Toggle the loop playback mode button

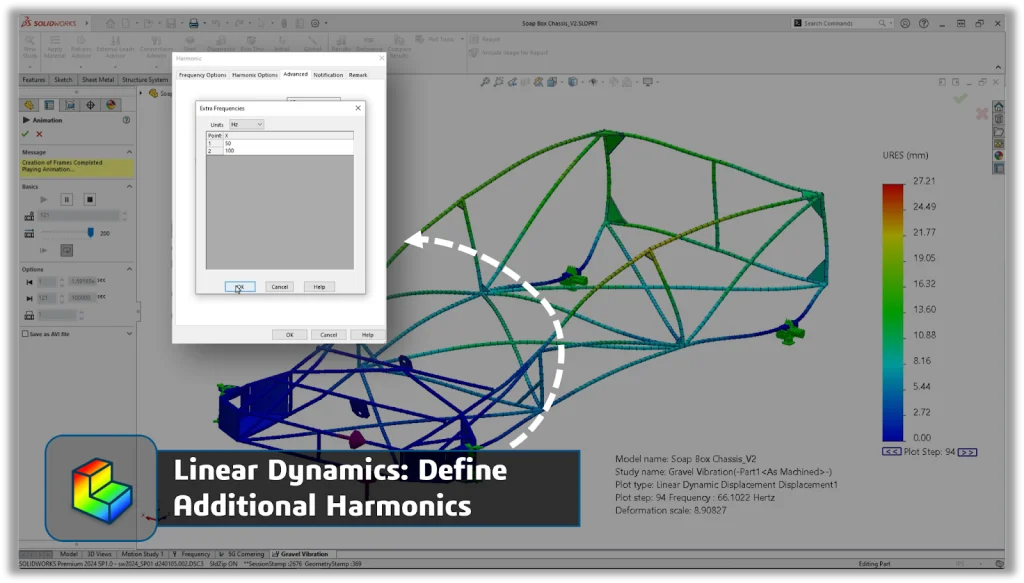point(66,250)
